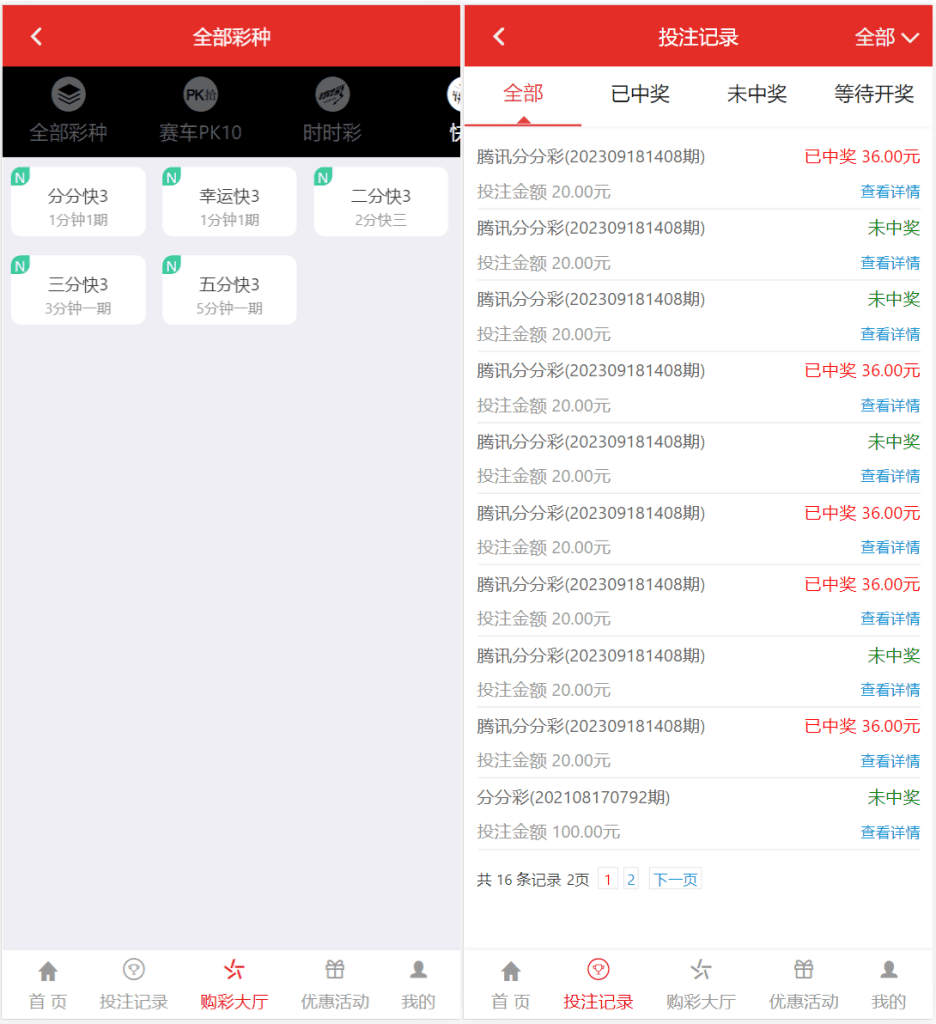
Task: Click the 下一页 pagination link
Action: coord(675,880)
